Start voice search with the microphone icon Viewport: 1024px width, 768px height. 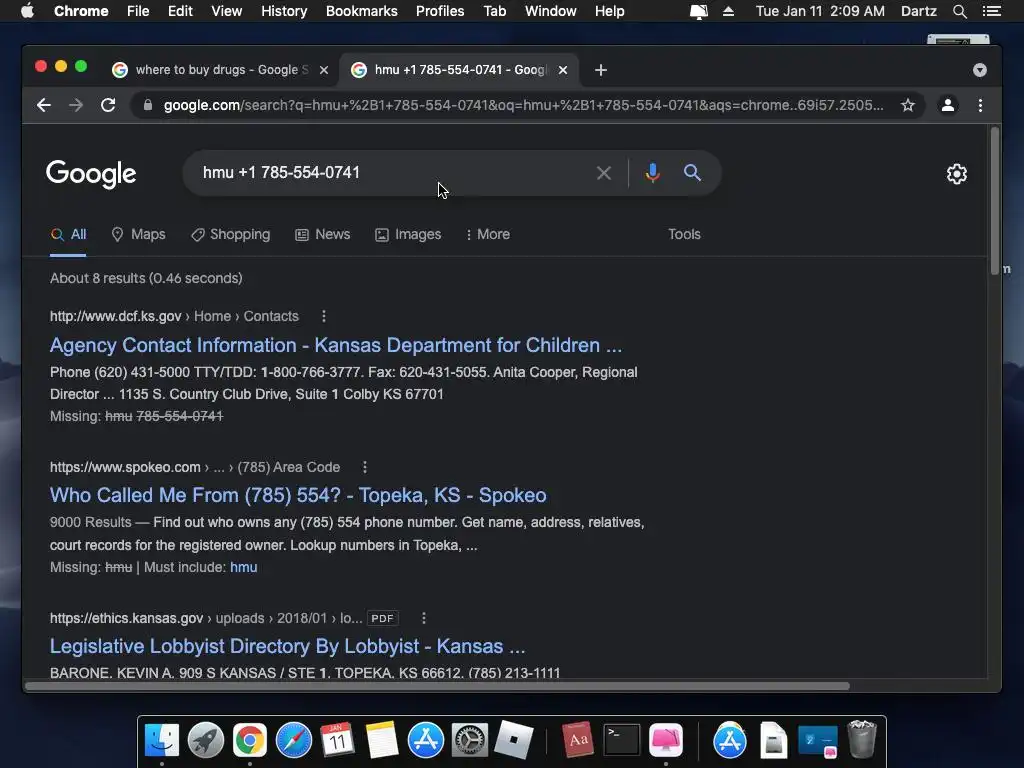click(652, 173)
